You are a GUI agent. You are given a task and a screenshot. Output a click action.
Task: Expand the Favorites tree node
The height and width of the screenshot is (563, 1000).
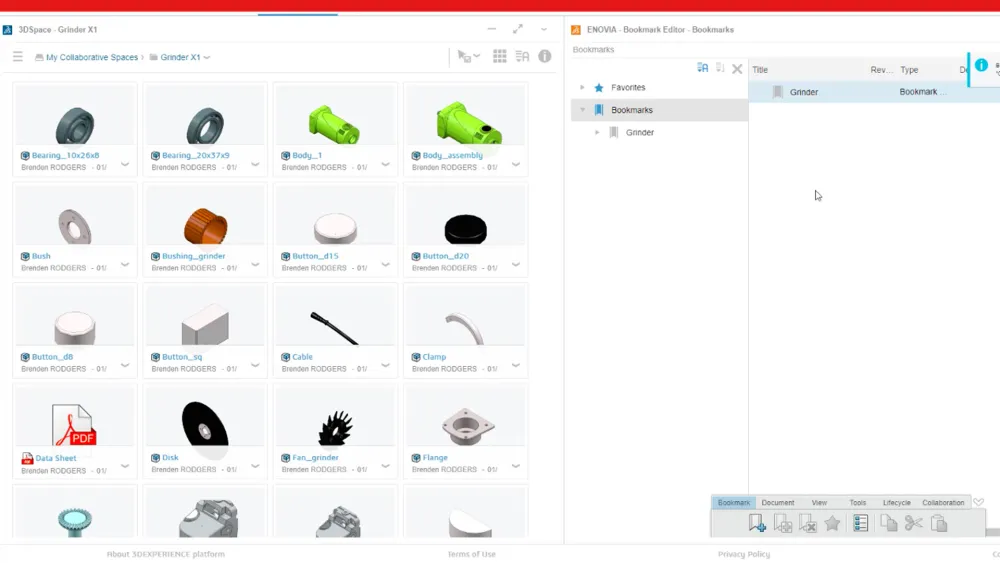point(582,87)
